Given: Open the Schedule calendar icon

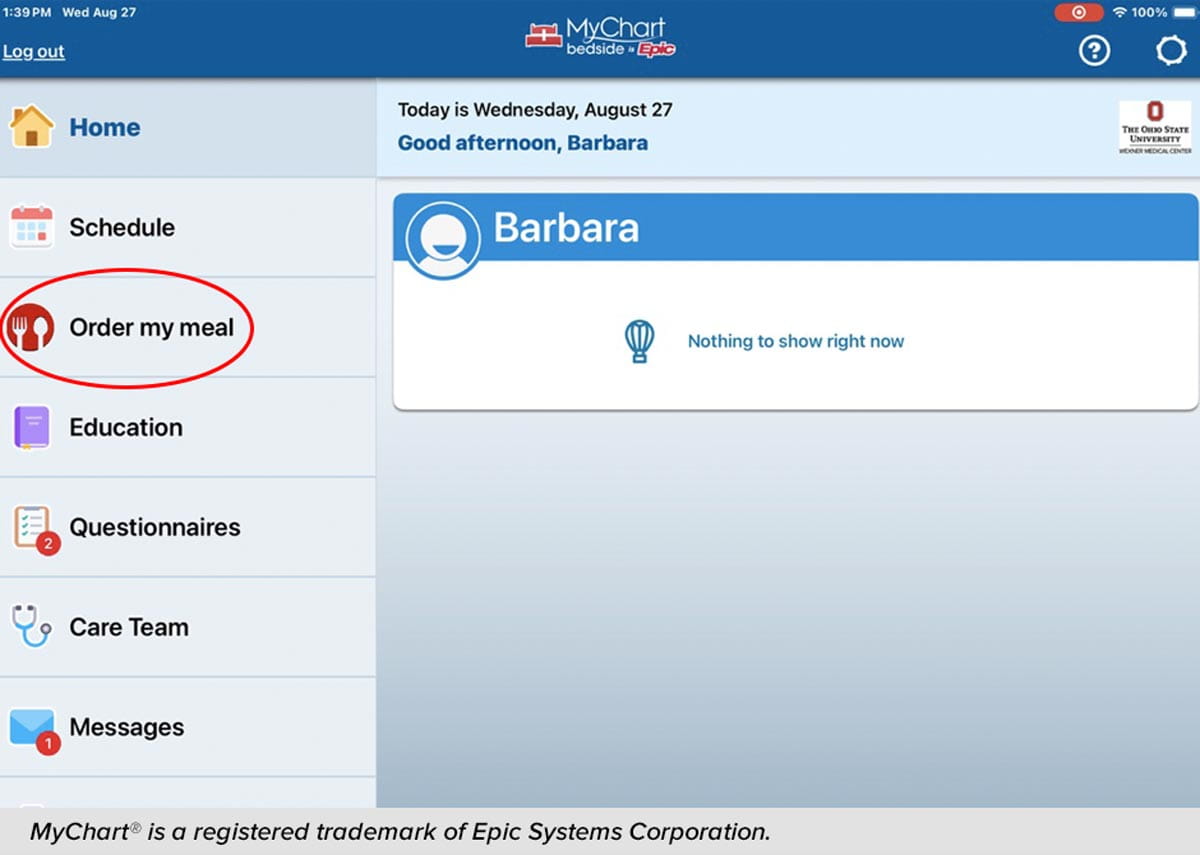Looking at the screenshot, I should (x=33, y=227).
